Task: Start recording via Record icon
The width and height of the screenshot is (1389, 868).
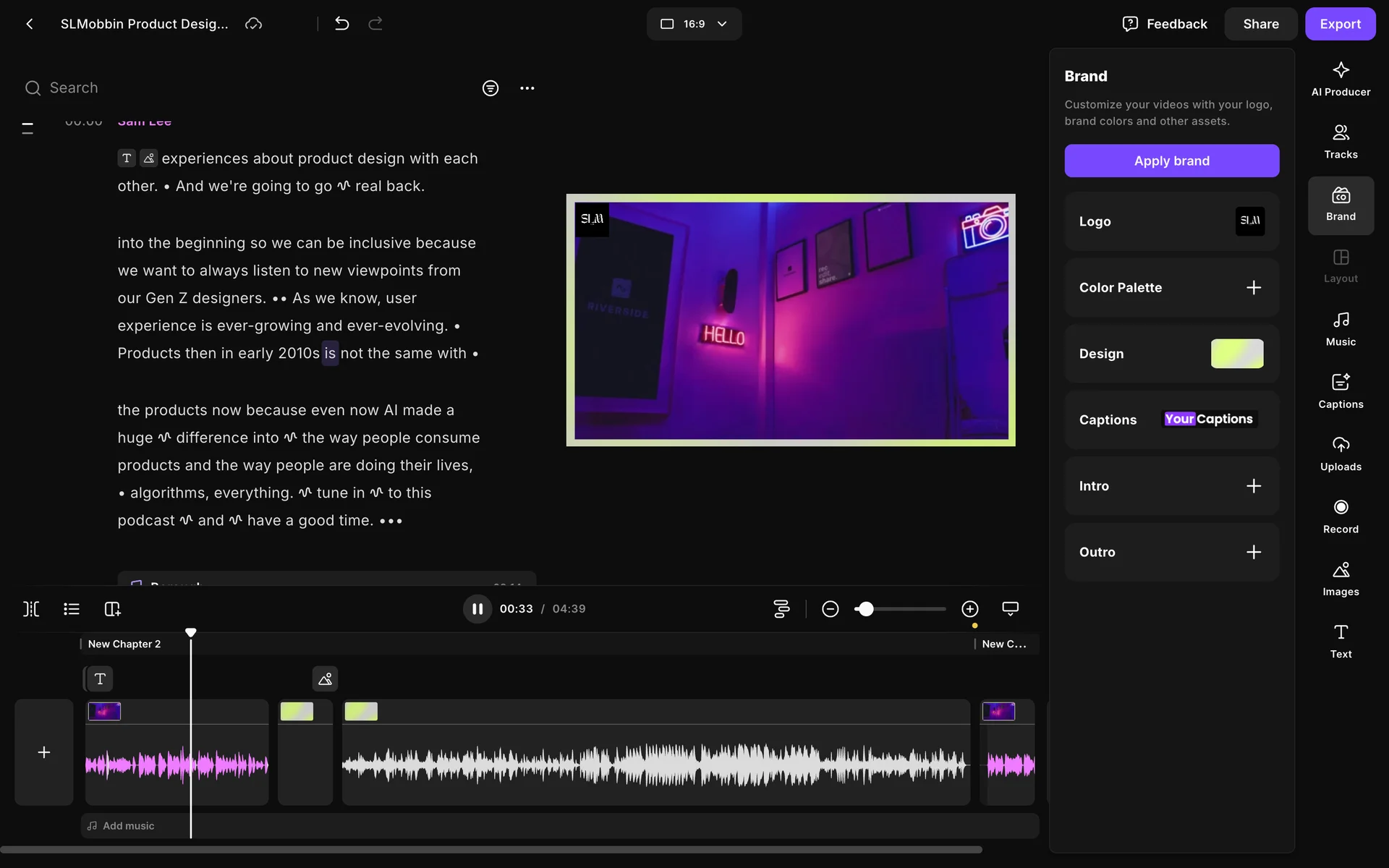Action: 1340,516
